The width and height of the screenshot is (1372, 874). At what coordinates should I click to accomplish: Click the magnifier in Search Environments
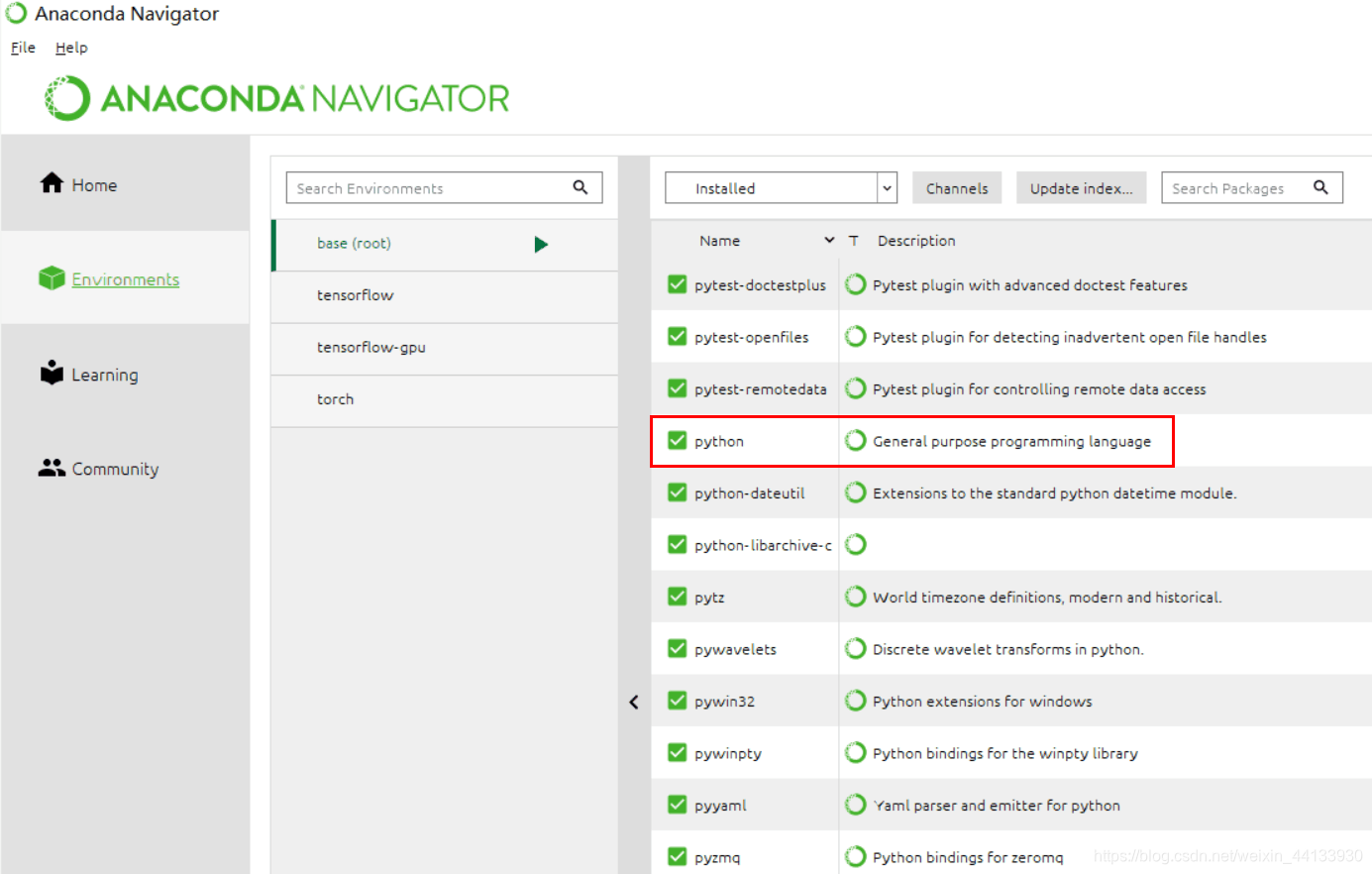pos(580,187)
